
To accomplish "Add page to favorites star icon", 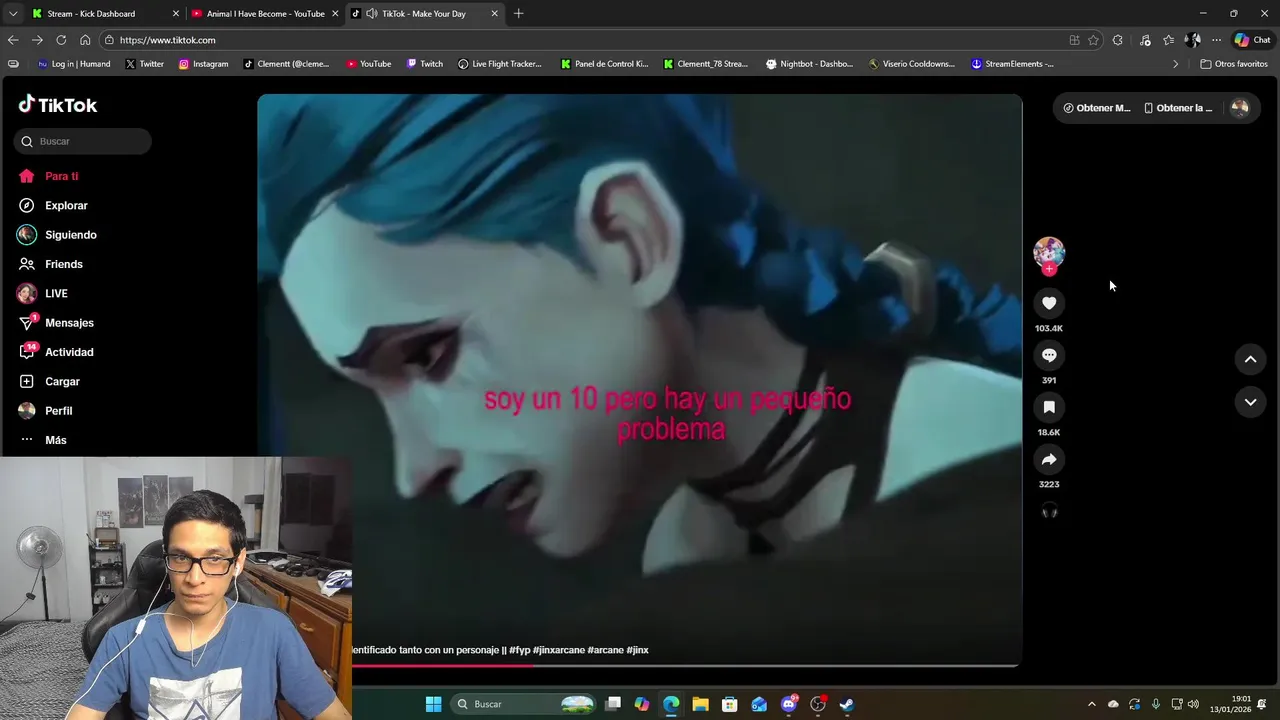I will coord(1093,40).
